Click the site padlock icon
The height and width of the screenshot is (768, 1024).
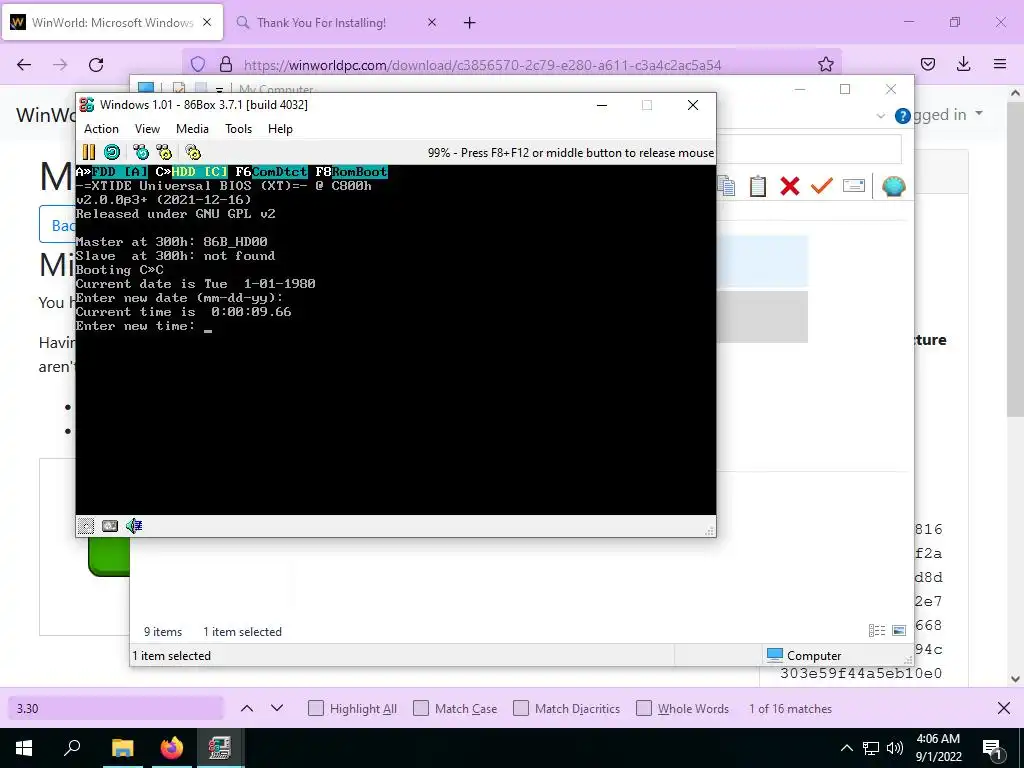point(226,64)
